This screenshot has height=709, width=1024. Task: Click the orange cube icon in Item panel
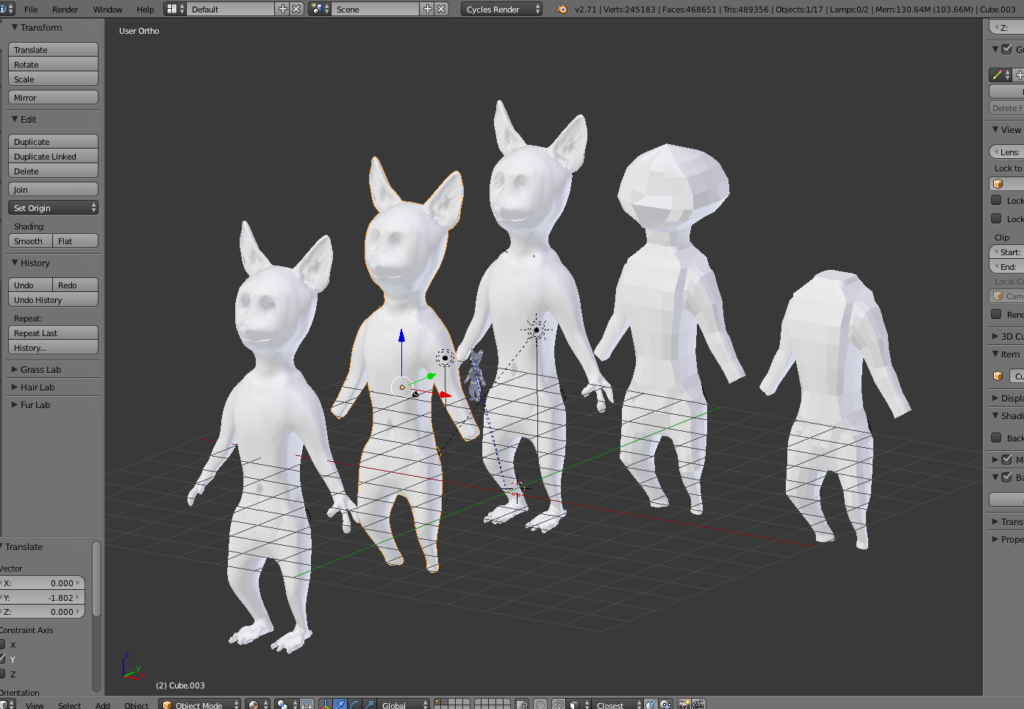coord(997,376)
